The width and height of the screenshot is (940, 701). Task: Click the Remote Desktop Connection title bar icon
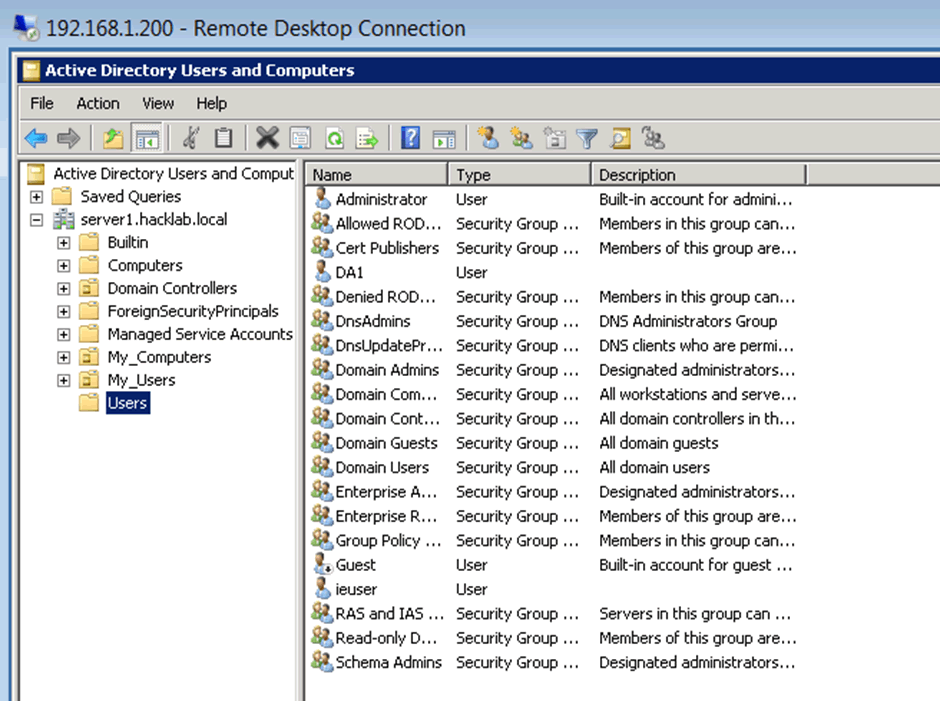[x=27, y=28]
